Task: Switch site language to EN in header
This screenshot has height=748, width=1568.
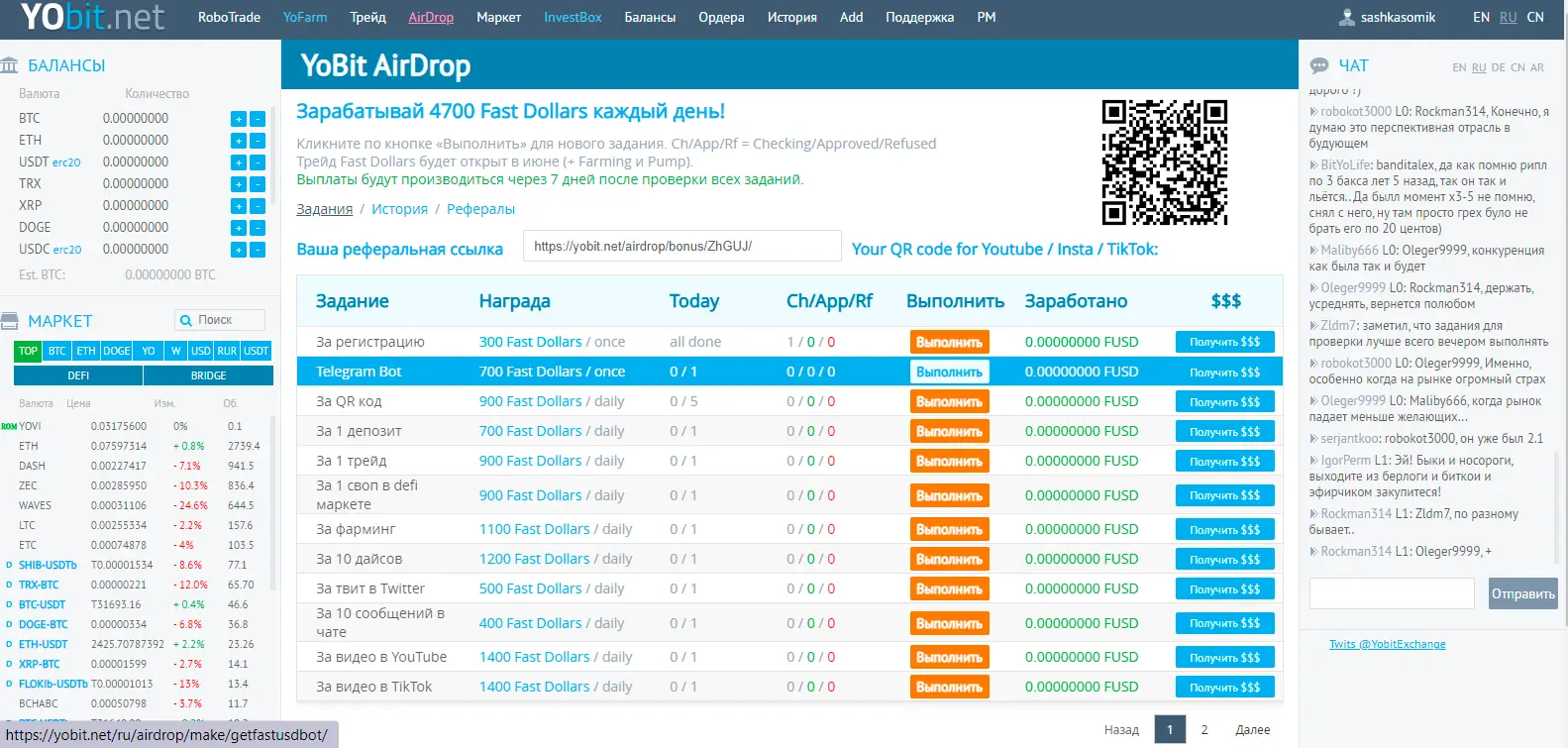Action: click(x=1481, y=17)
